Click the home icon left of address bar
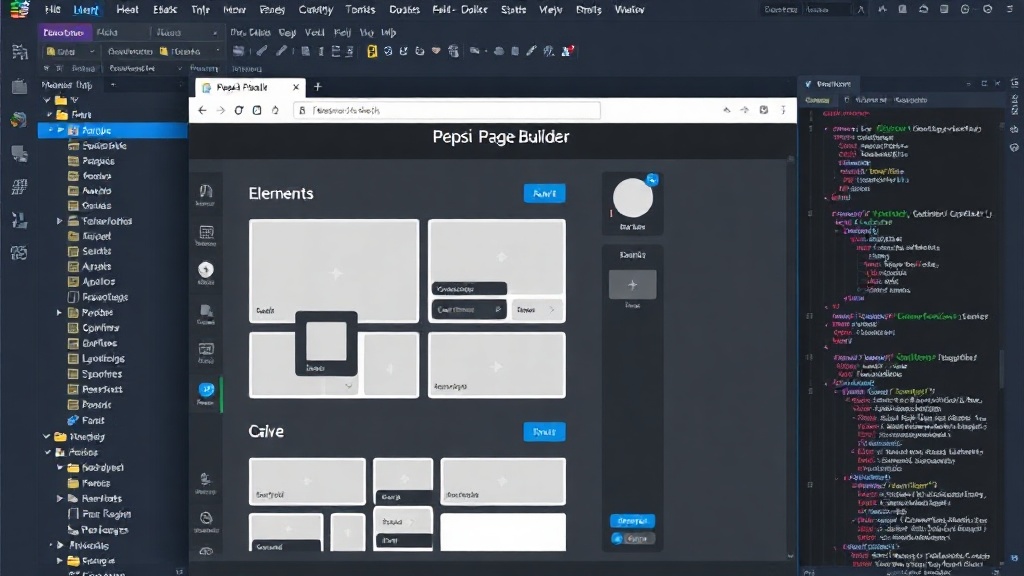This screenshot has width=1024, height=576. [276, 110]
